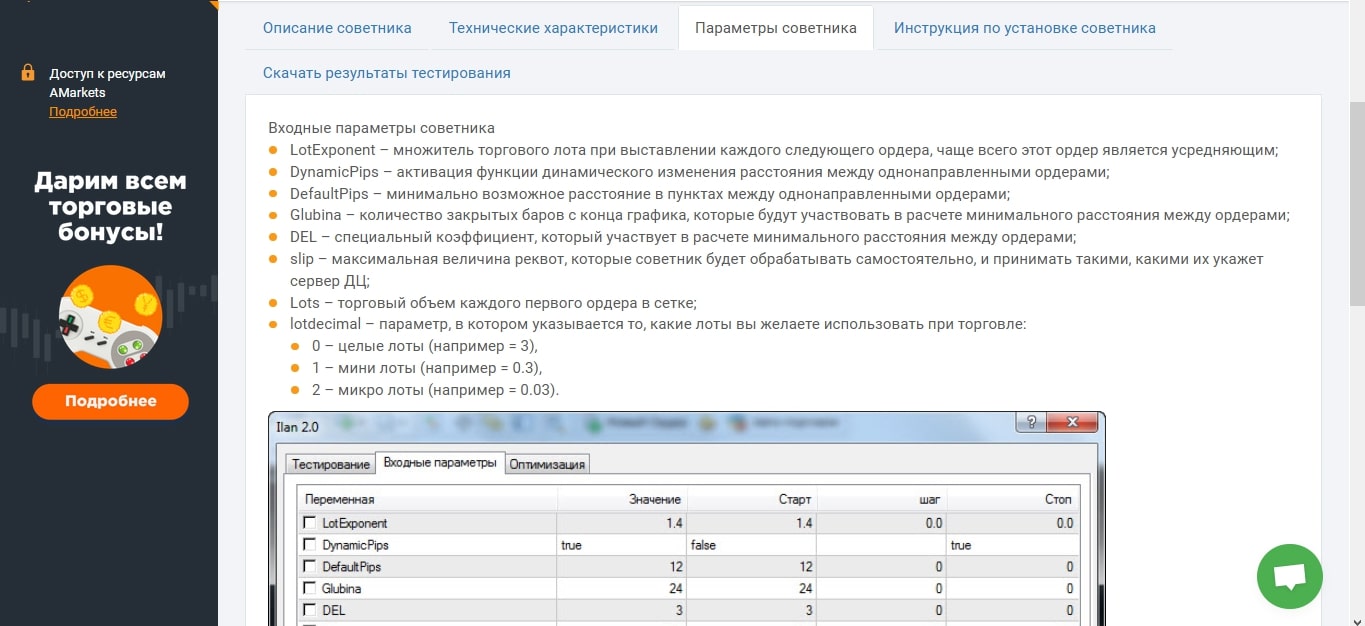This screenshot has width=1365, height=626.
Task: Close the Ilan 2.0 dialog window
Action: pyautogui.click(x=1075, y=423)
